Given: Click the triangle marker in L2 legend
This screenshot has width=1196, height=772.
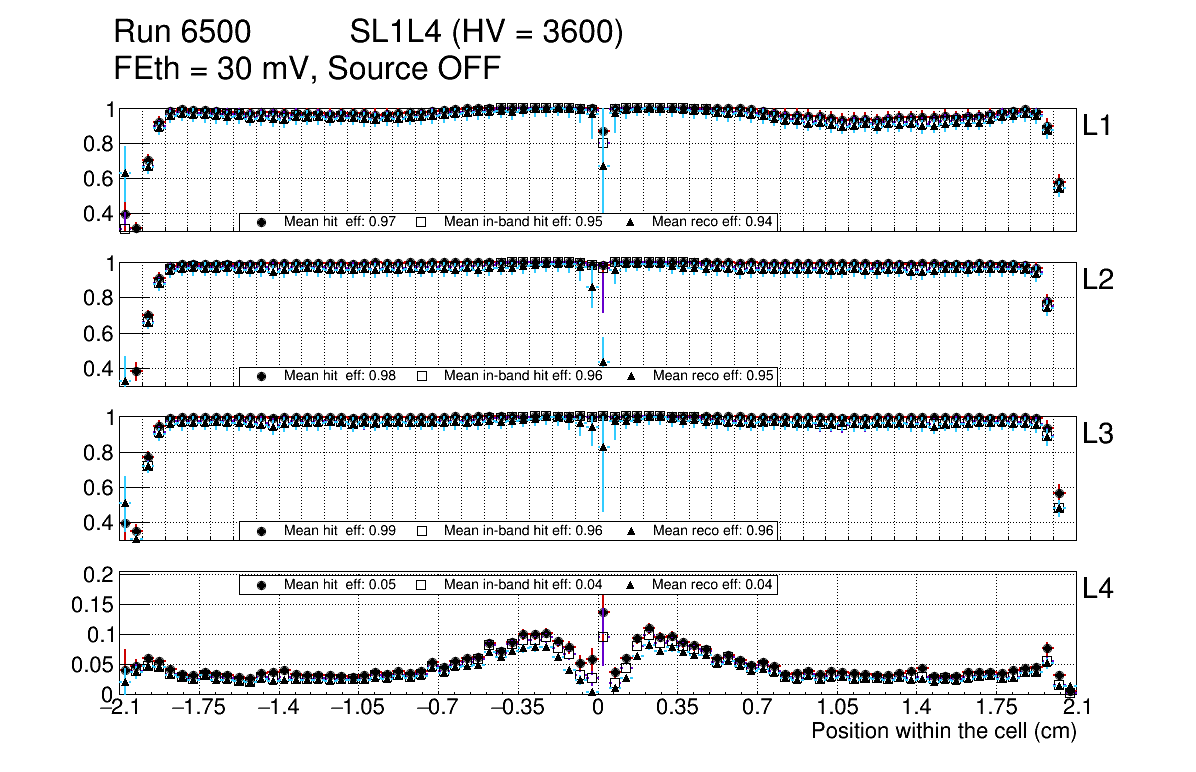Looking at the screenshot, I should (x=632, y=376).
